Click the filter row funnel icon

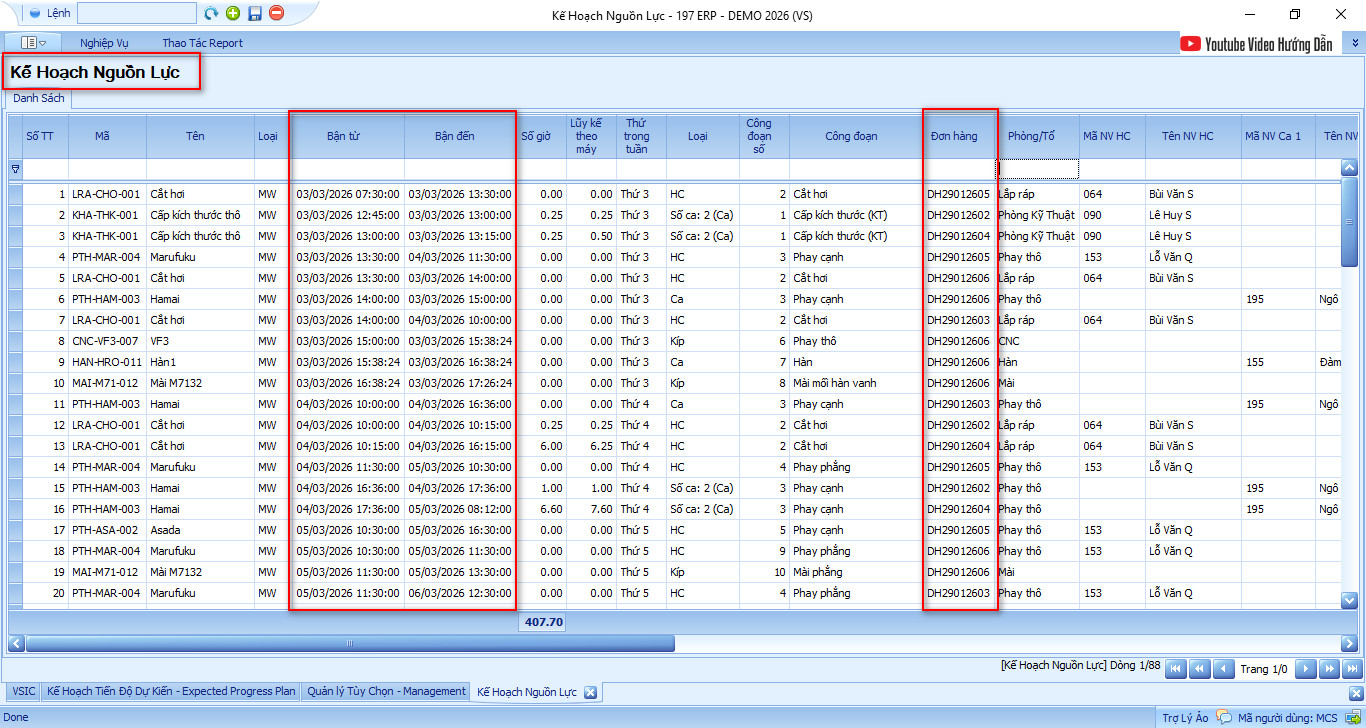coord(15,169)
